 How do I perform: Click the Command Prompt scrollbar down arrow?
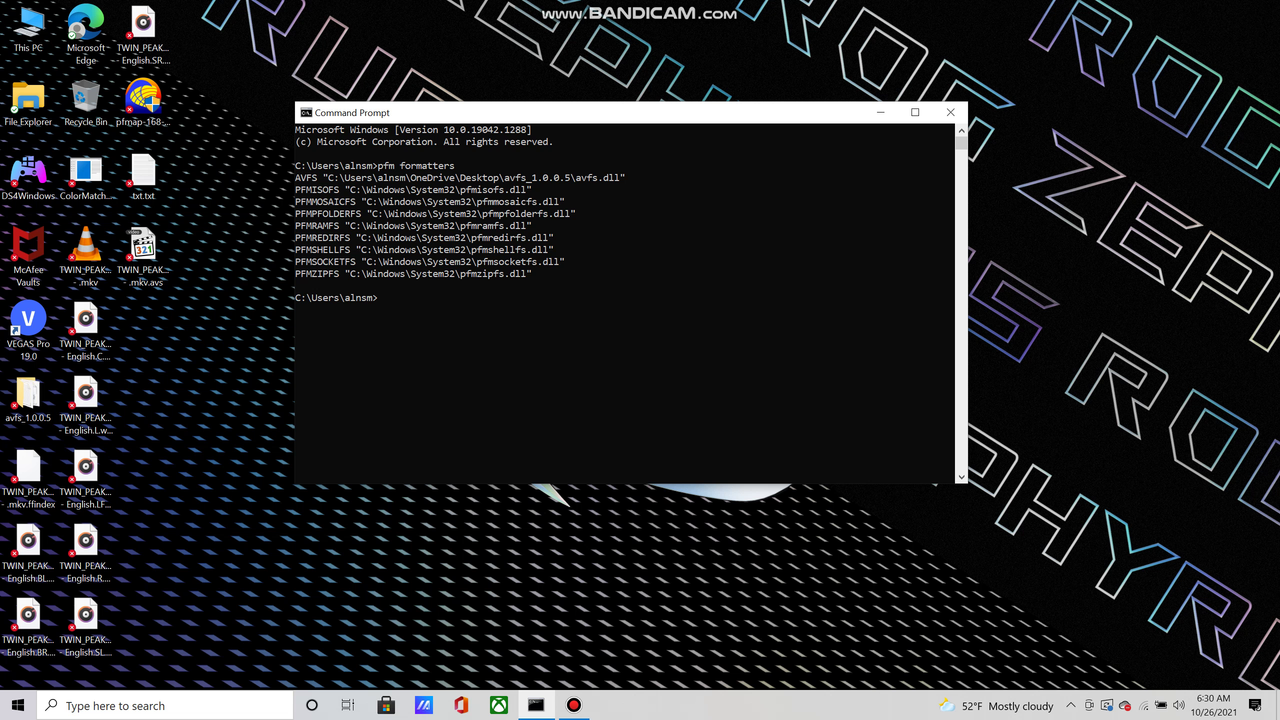tap(961, 477)
